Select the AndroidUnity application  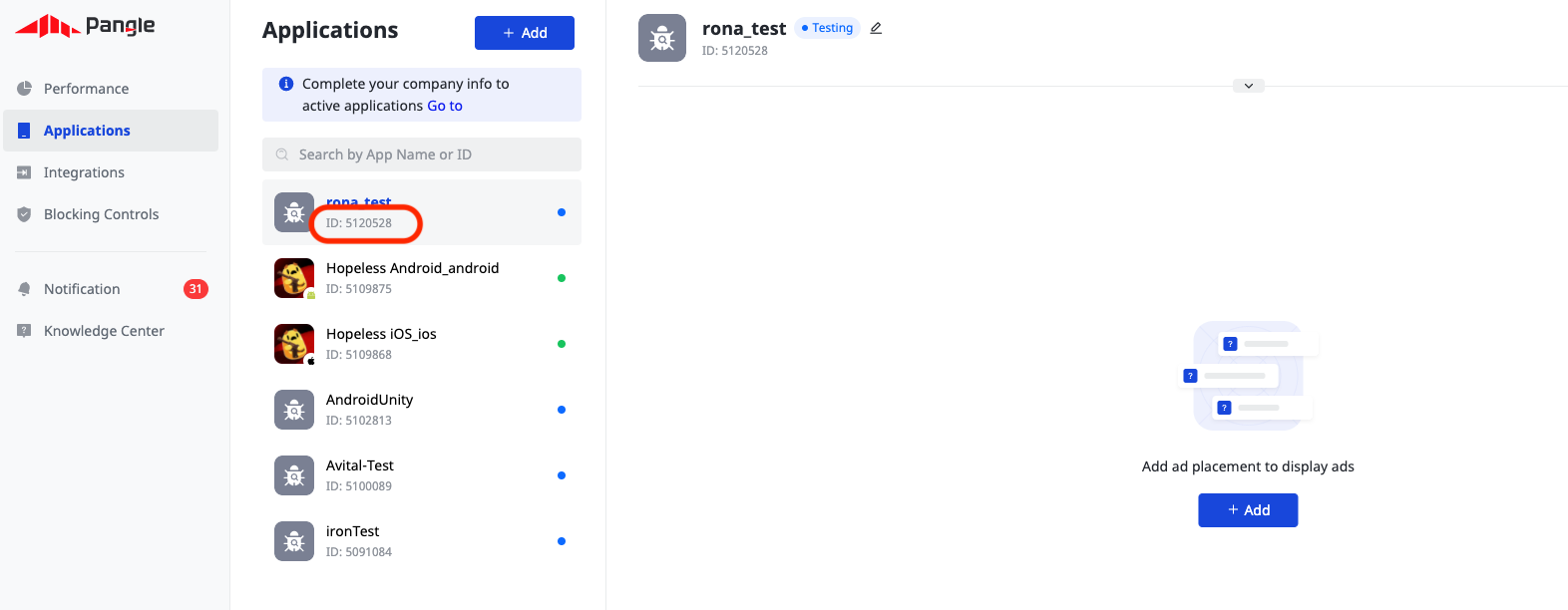(422, 410)
